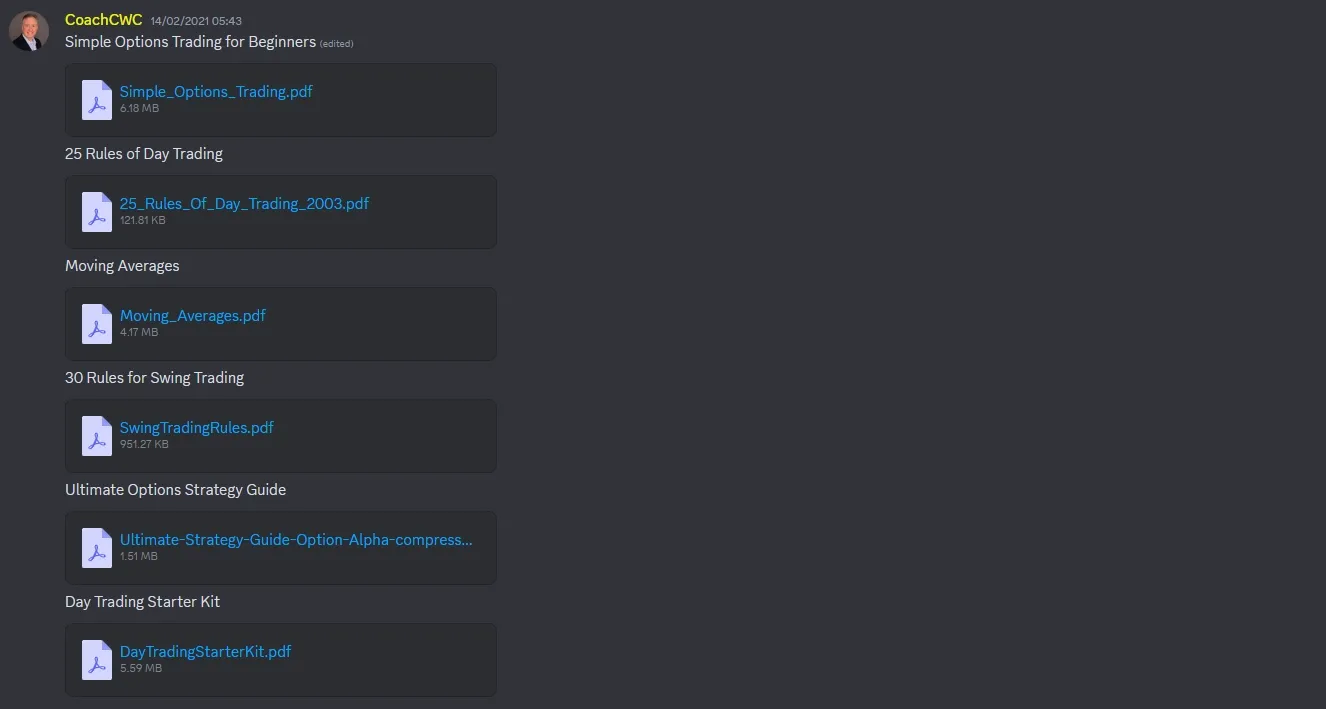Image resolution: width=1326 pixels, height=709 pixels.
Task: Click the Ultimate Options Strategy Guide caption
Action: 175,490
